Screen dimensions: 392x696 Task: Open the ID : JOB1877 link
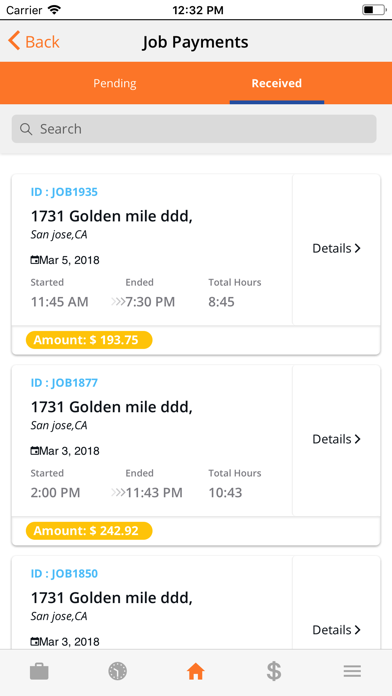pyautogui.click(x=64, y=383)
